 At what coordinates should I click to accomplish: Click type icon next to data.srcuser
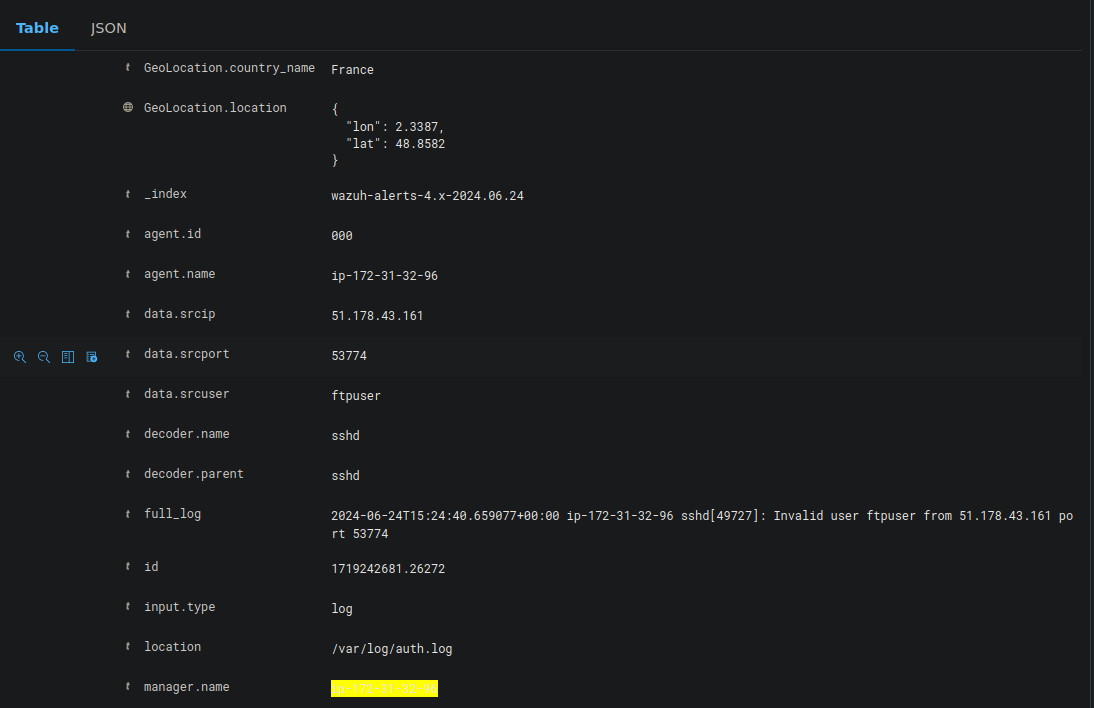tap(128, 394)
